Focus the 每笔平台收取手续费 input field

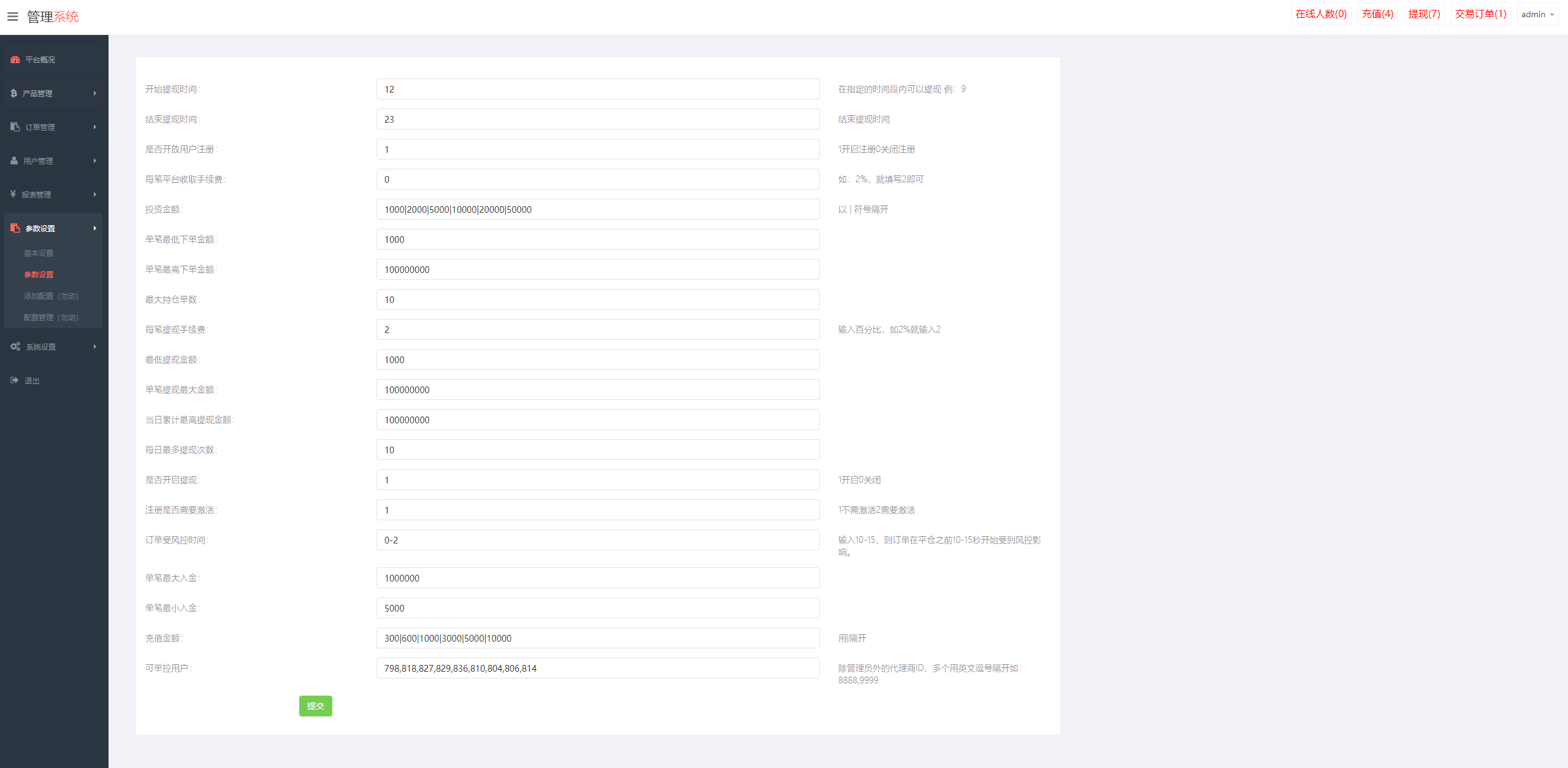598,179
